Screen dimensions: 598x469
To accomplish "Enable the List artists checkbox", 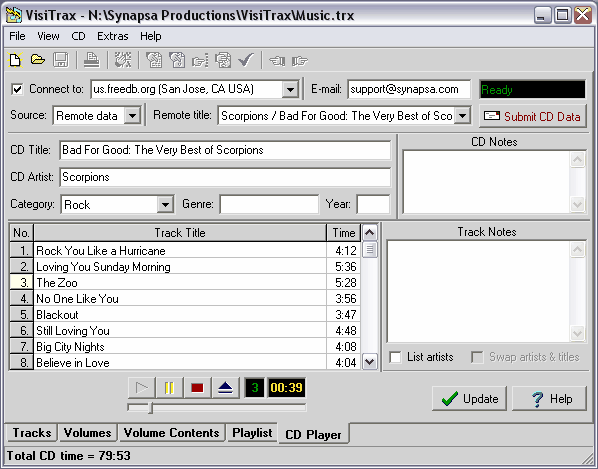I will pyautogui.click(x=395, y=357).
